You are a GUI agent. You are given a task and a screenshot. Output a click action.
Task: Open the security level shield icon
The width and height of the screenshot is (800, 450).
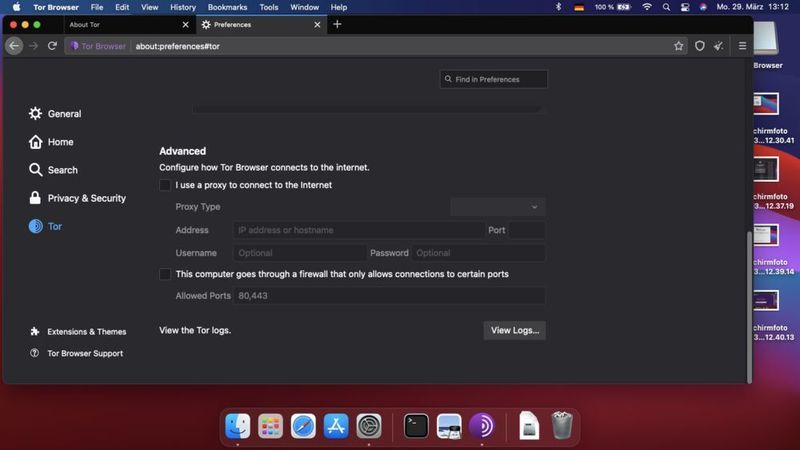pyautogui.click(x=699, y=46)
